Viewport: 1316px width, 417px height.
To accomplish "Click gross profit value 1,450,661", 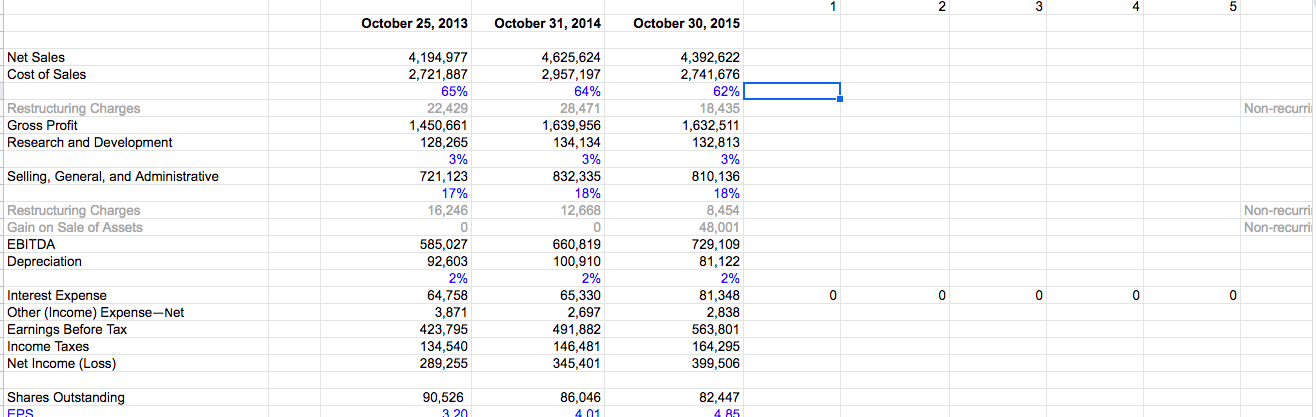I will click(x=438, y=125).
